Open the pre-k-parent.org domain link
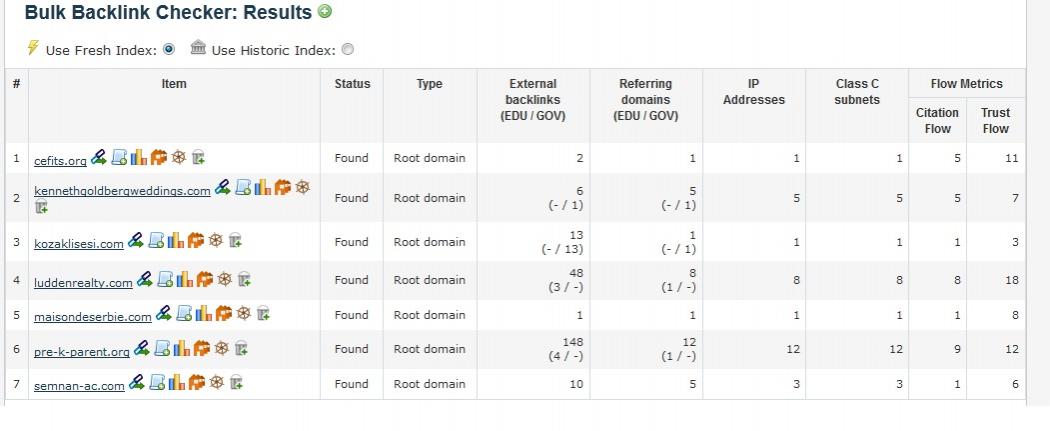The image size is (1050, 431). 82,352
